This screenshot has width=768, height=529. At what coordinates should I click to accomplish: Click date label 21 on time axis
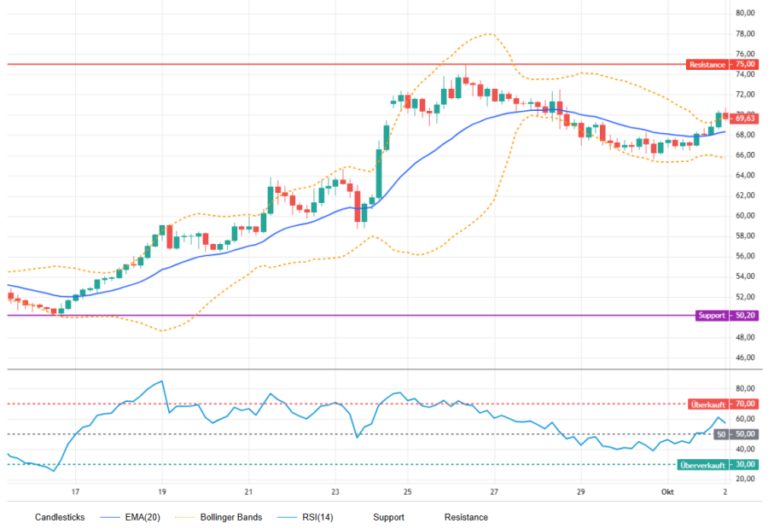(x=248, y=492)
